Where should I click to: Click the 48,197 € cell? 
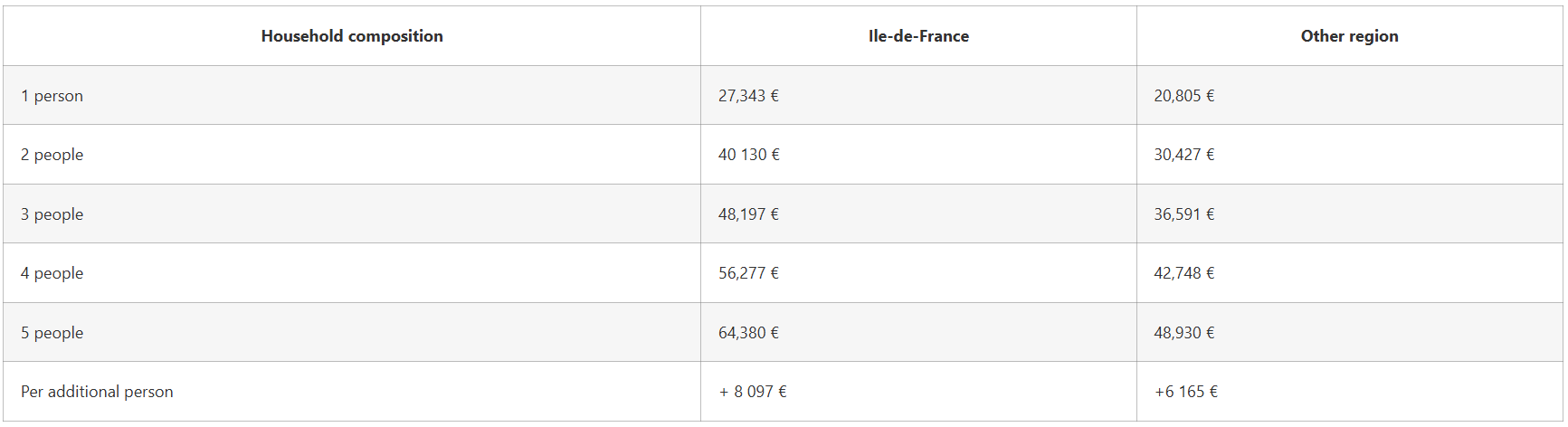click(x=748, y=214)
